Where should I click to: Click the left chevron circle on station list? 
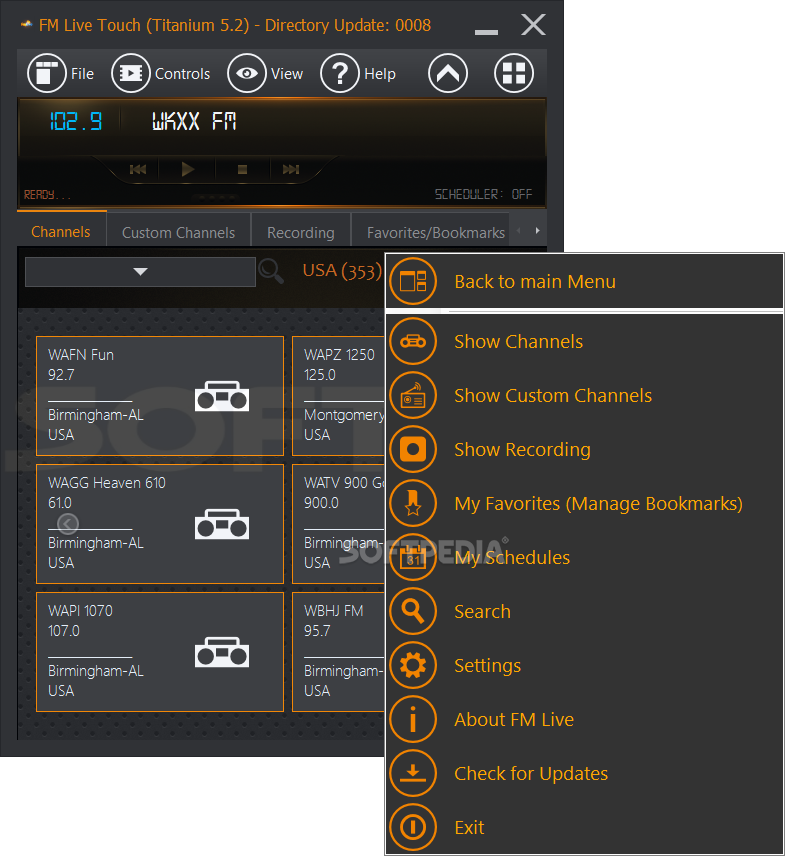pyautogui.click(x=68, y=524)
